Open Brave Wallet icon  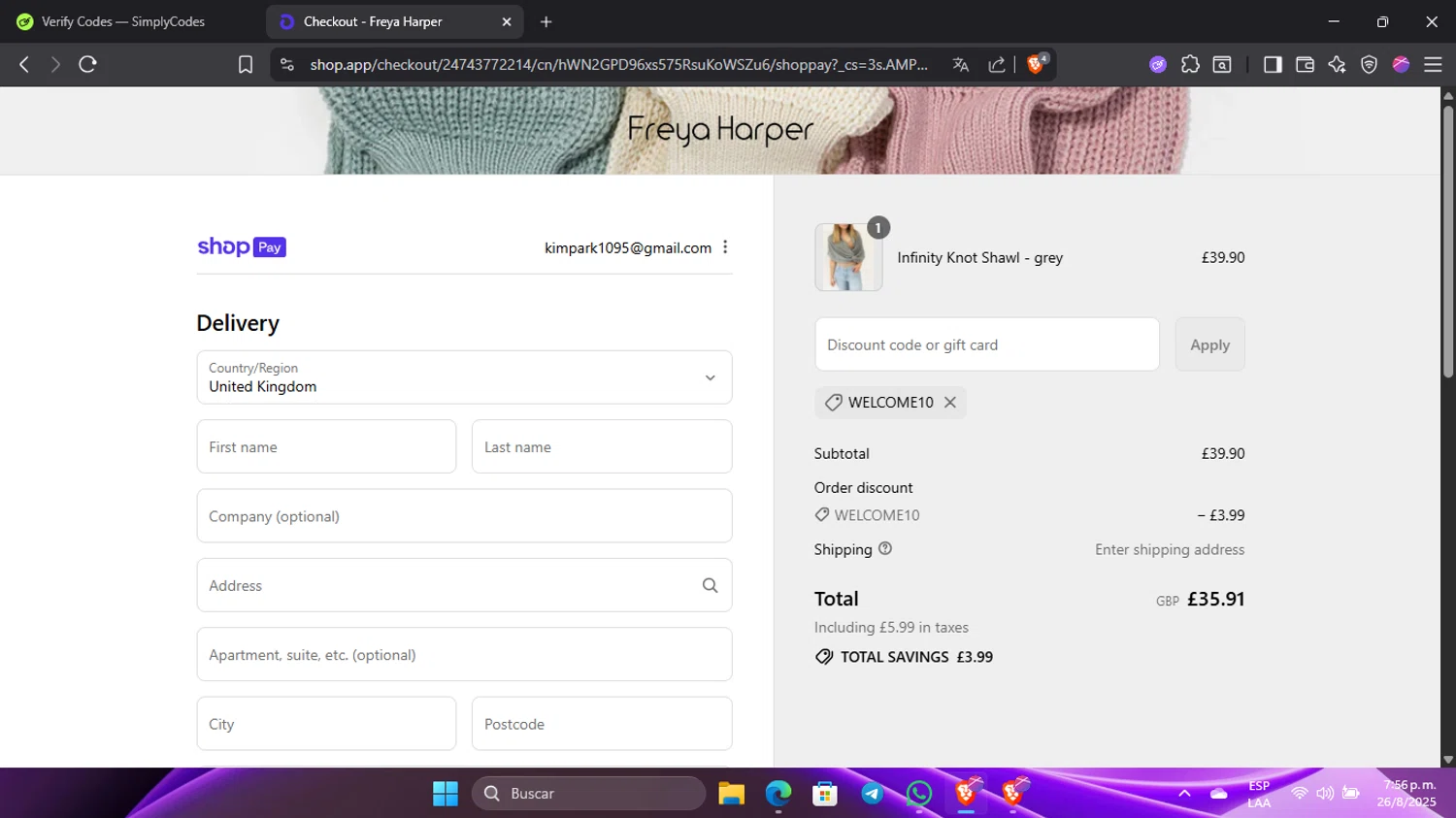coord(1305,64)
